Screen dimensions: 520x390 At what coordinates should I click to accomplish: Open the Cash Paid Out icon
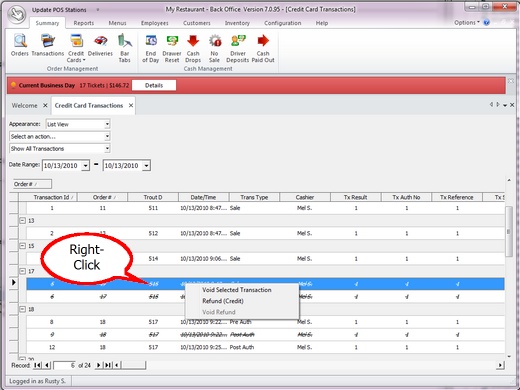pos(263,48)
